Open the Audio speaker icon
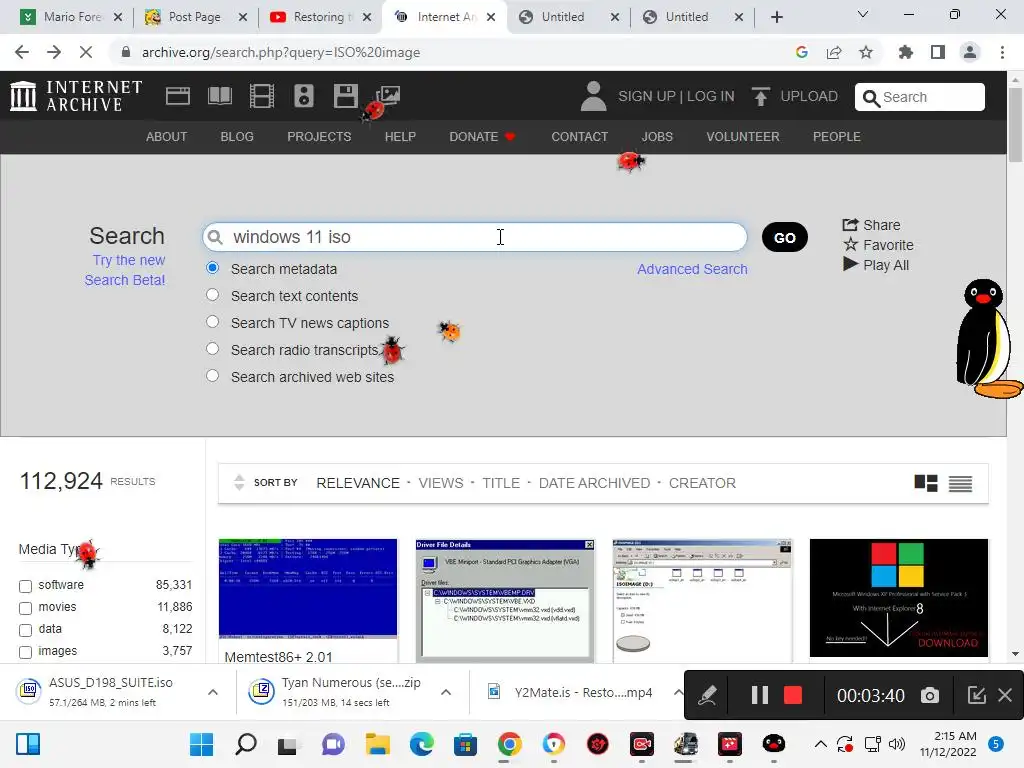 point(304,96)
